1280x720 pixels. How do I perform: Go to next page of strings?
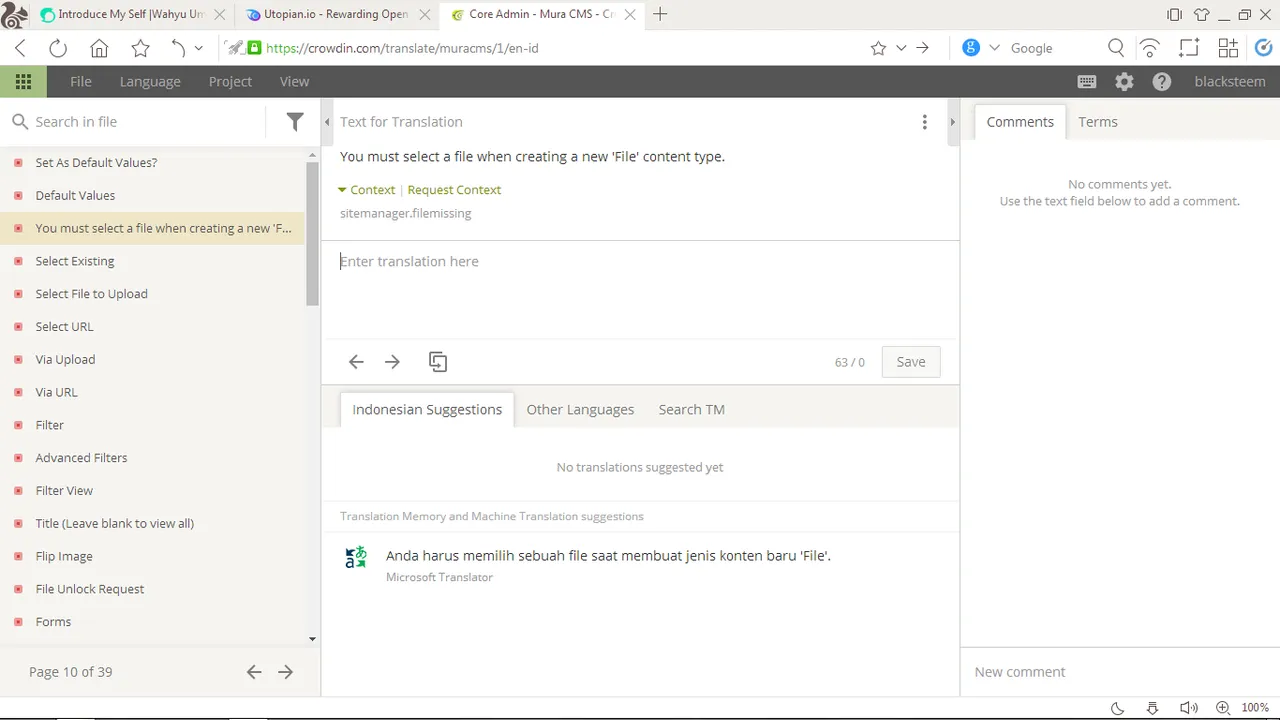(x=286, y=672)
